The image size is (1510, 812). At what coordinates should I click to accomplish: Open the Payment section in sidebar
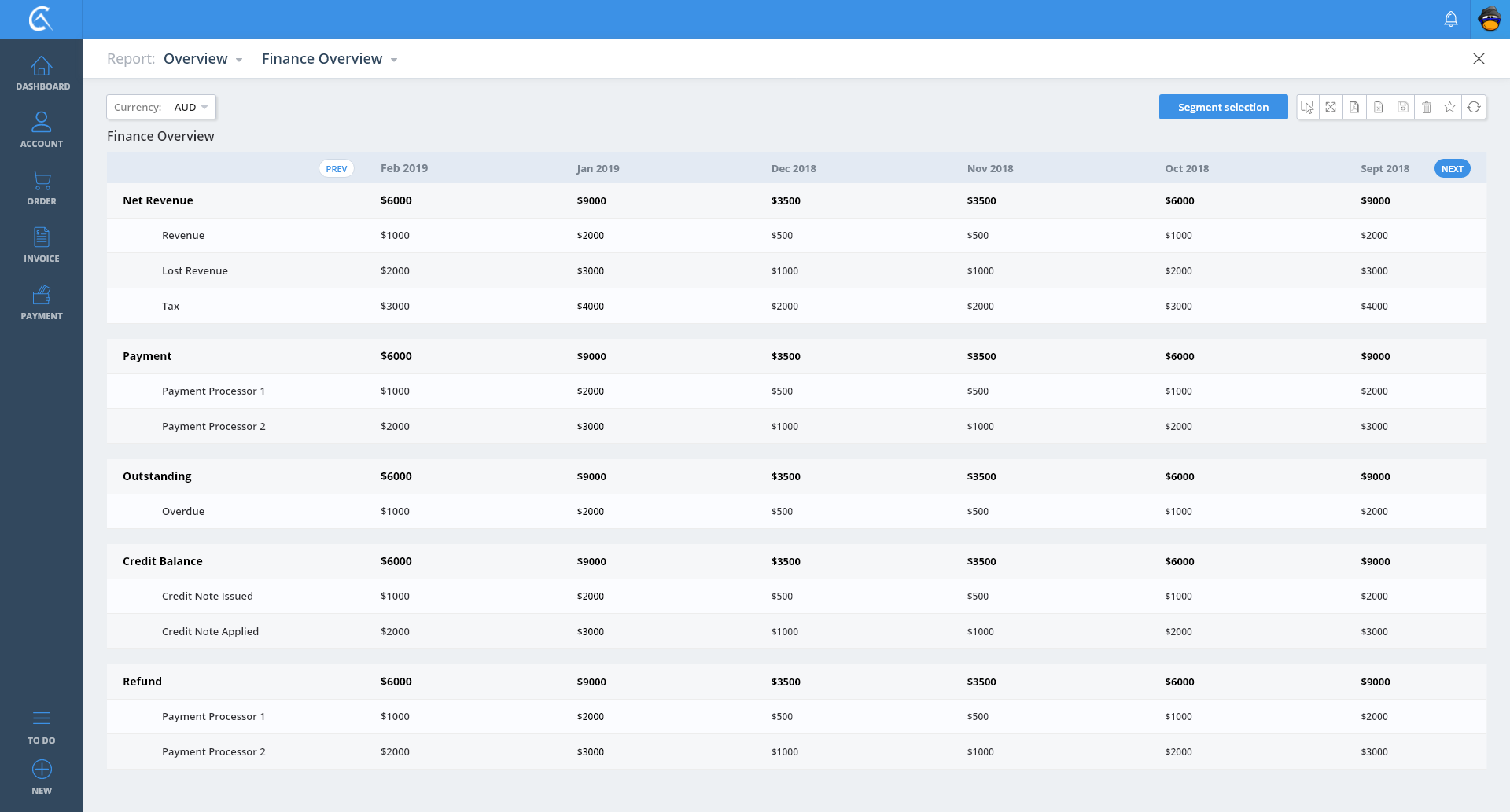(x=42, y=302)
